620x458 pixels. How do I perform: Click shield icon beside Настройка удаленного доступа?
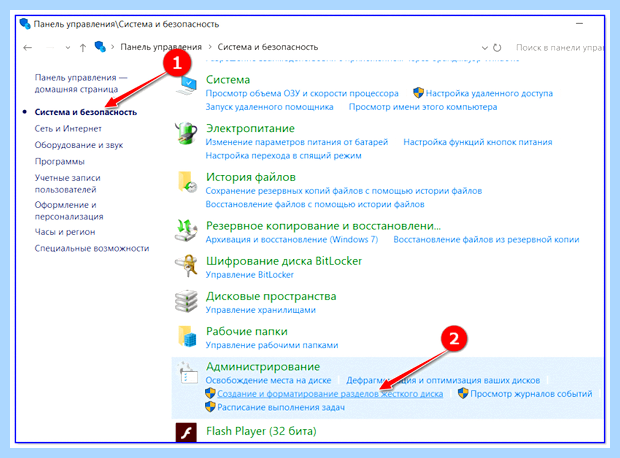coord(418,93)
